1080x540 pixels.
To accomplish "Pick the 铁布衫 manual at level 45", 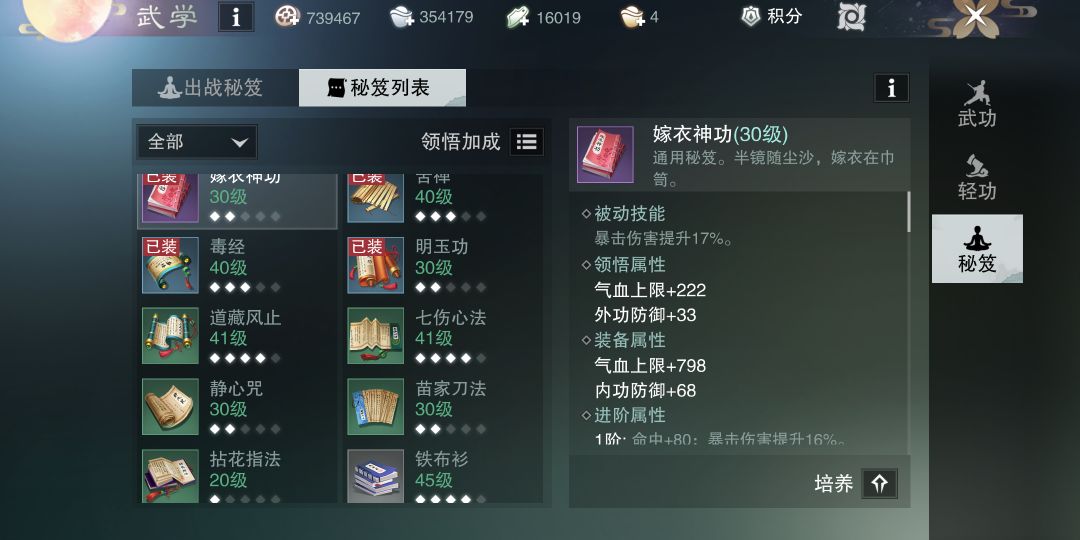I will tap(443, 475).
